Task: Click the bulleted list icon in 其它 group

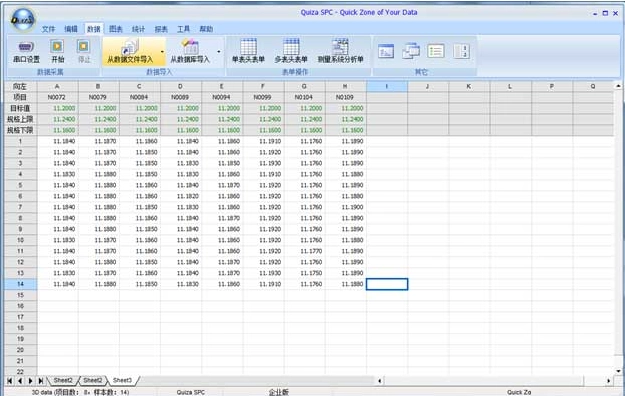Action: (436, 51)
